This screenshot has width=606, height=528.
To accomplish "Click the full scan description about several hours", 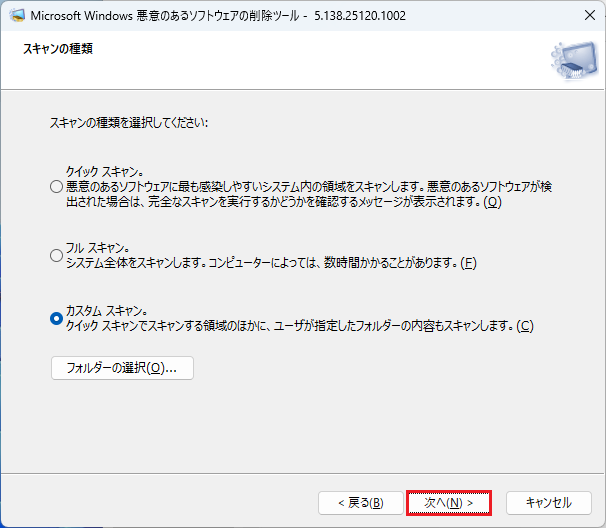I will click(x=270, y=263).
